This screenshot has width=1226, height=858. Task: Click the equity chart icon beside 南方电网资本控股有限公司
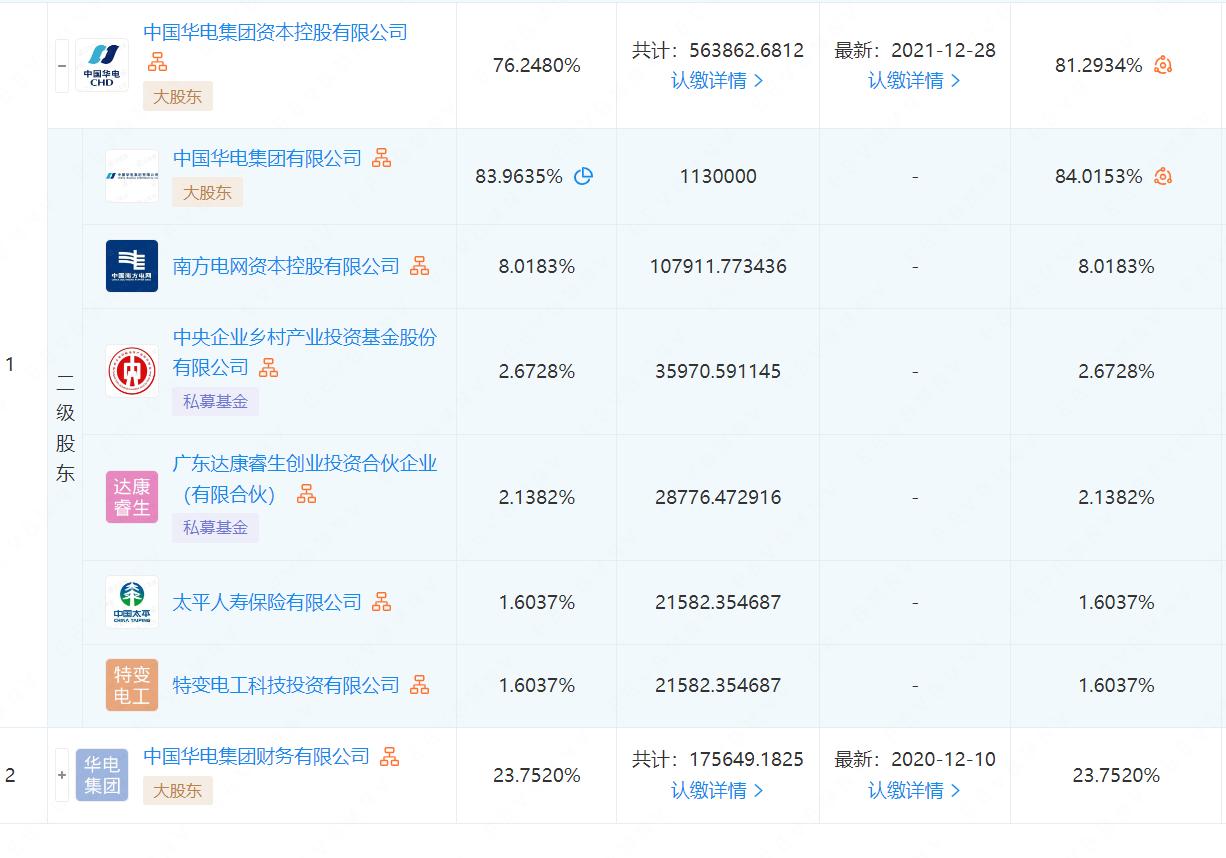[420, 266]
